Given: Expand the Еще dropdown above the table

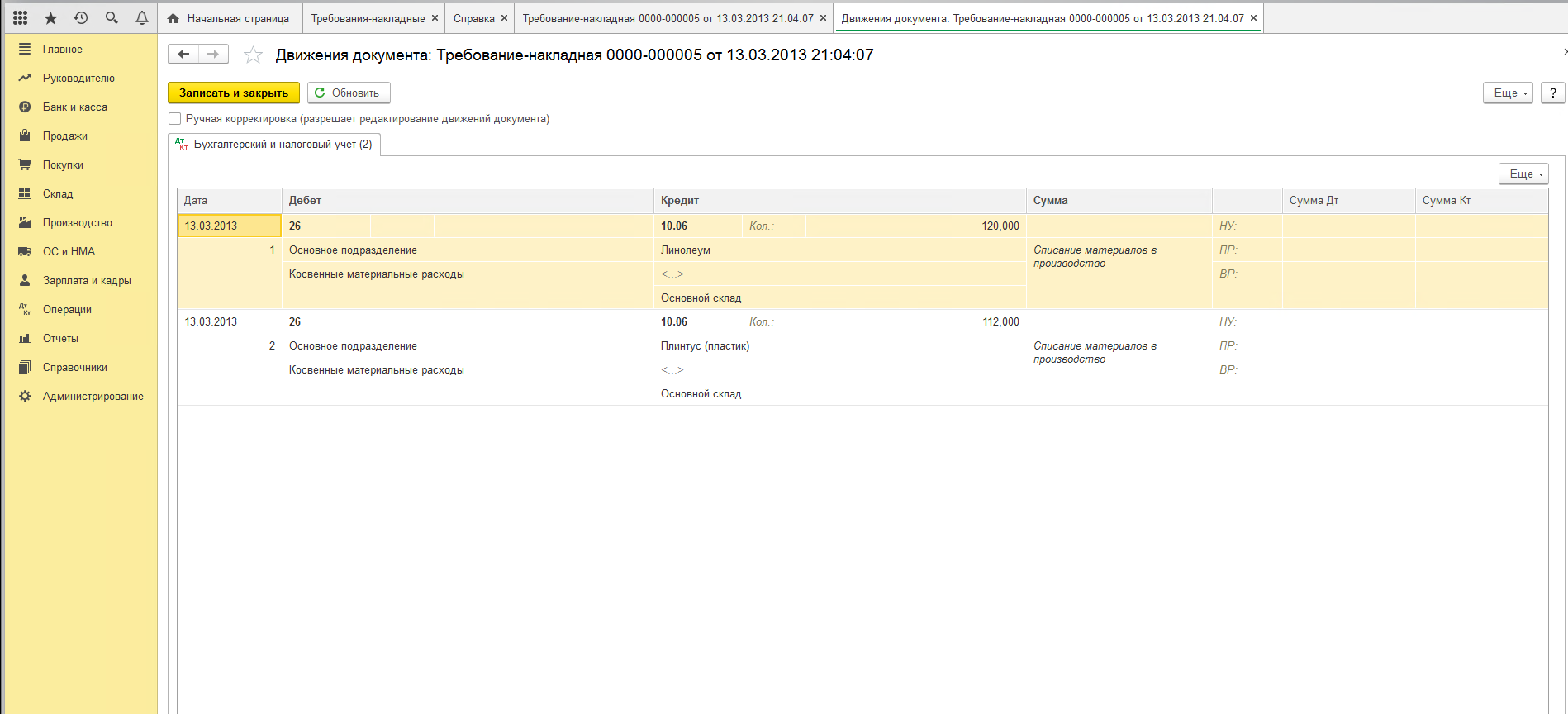Looking at the screenshot, I should click(x=1523, y=174).
